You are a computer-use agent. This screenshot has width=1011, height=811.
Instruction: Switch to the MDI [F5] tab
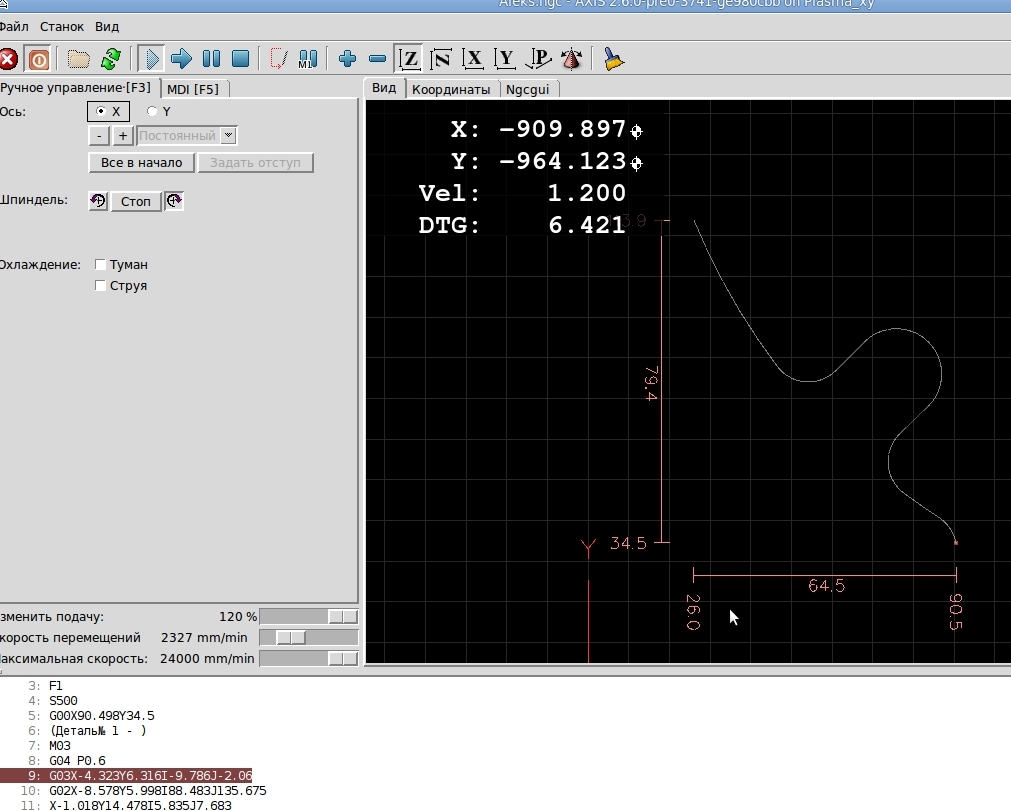[x=193, y=89]
